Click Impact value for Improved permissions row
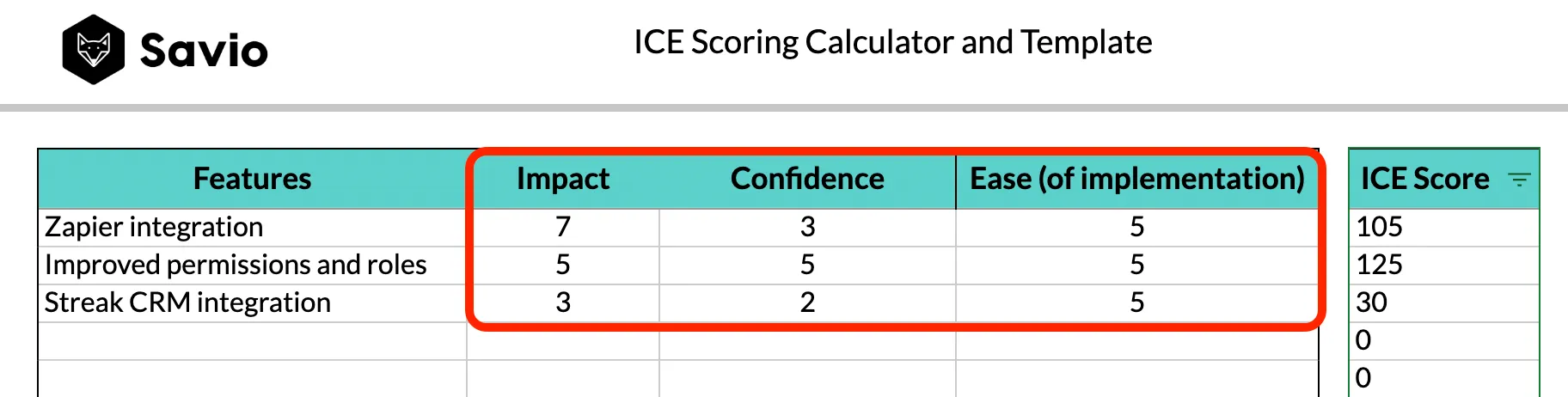This screenshot has width=1568, height=397. click(563, 265)
